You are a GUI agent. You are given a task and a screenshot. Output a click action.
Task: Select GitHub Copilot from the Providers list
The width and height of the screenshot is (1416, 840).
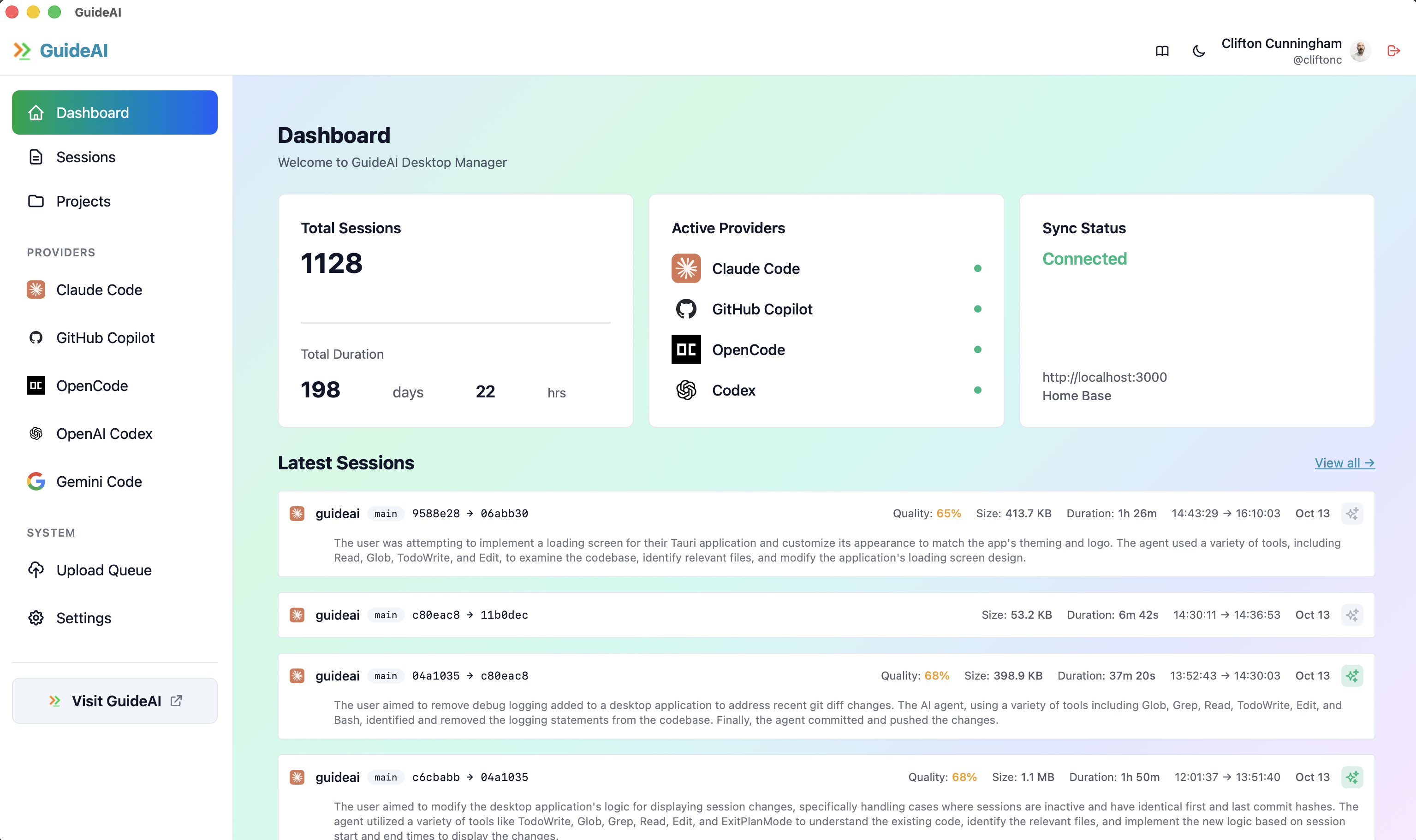(105, 337)
